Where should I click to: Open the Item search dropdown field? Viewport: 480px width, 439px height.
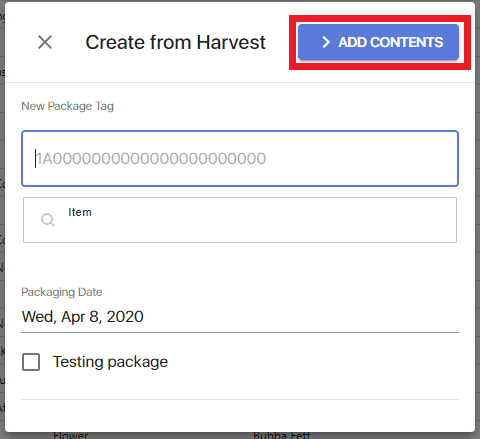(240, 220)
